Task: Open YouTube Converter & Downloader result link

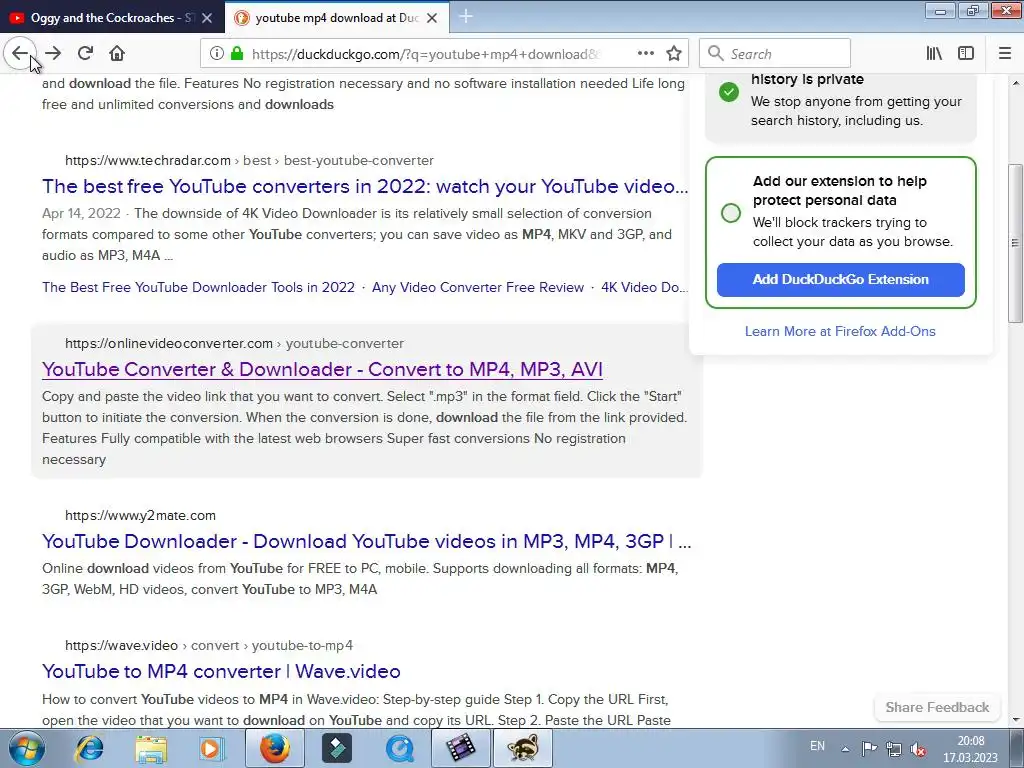Action: [322, 369]
